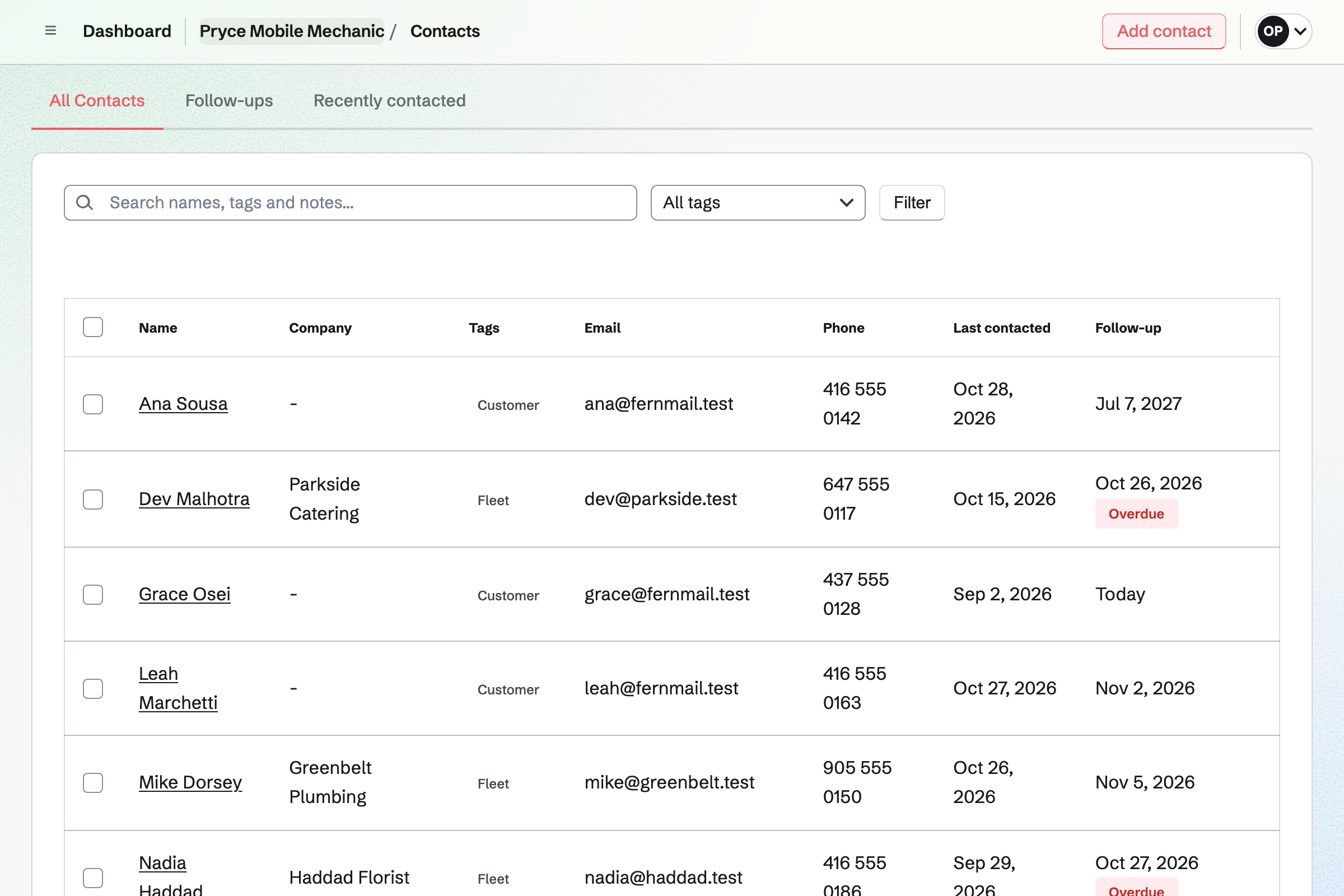
Task: Switch to the All Contacts tab
Action: pos(97,101)
